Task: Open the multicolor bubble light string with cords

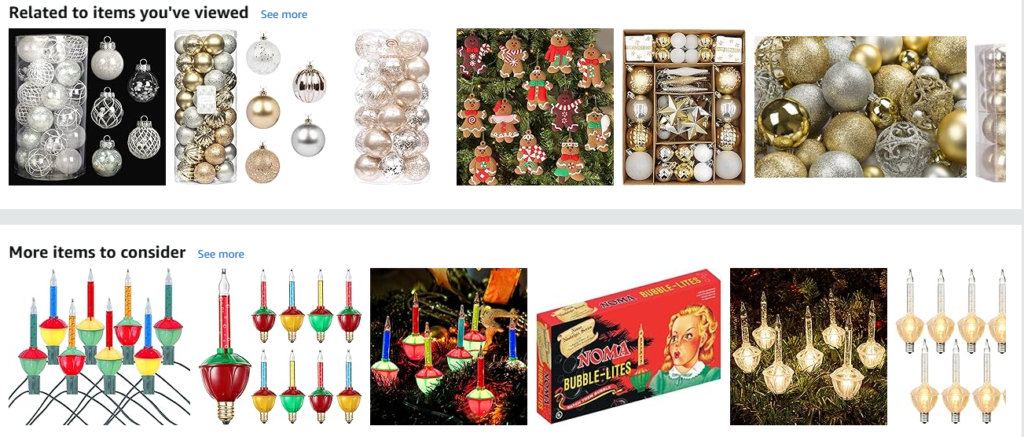Action: 99,346
